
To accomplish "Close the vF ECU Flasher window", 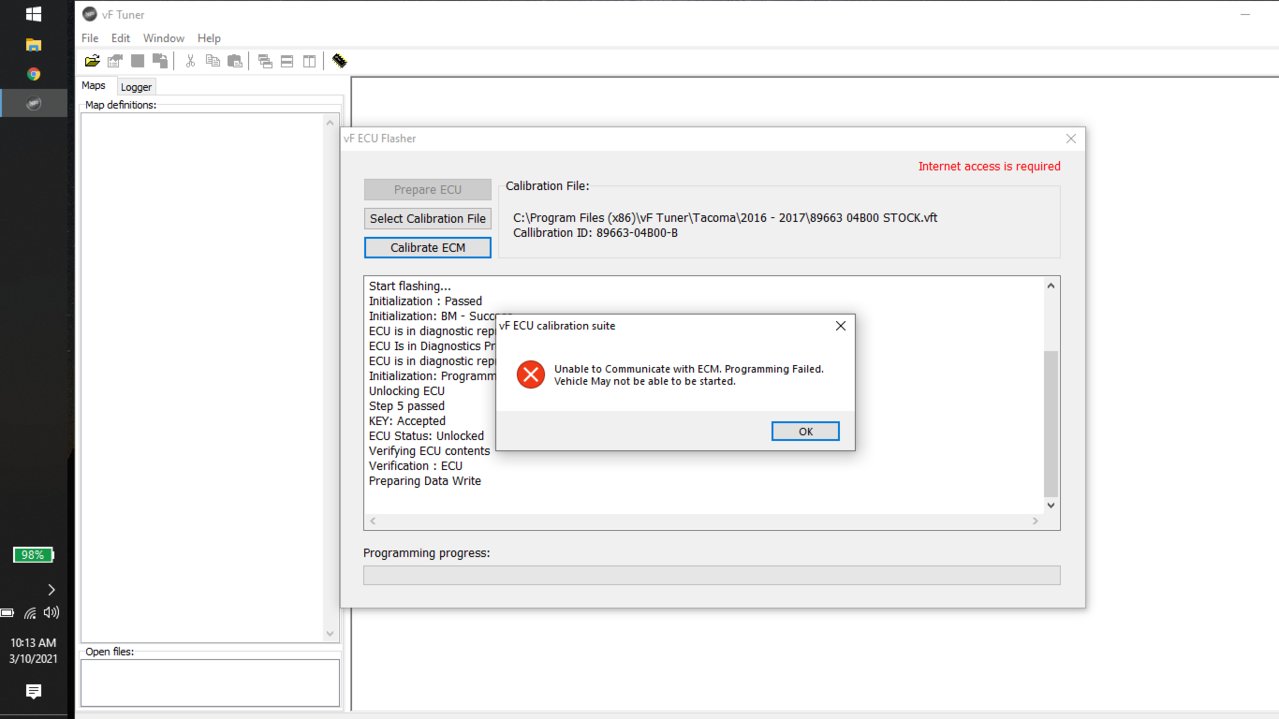I will coord(1071,139).
